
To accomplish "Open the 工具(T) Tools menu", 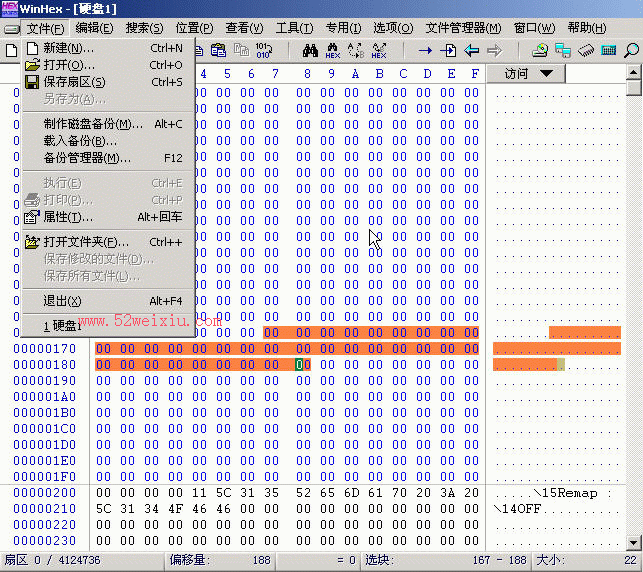I will (294, 28).
